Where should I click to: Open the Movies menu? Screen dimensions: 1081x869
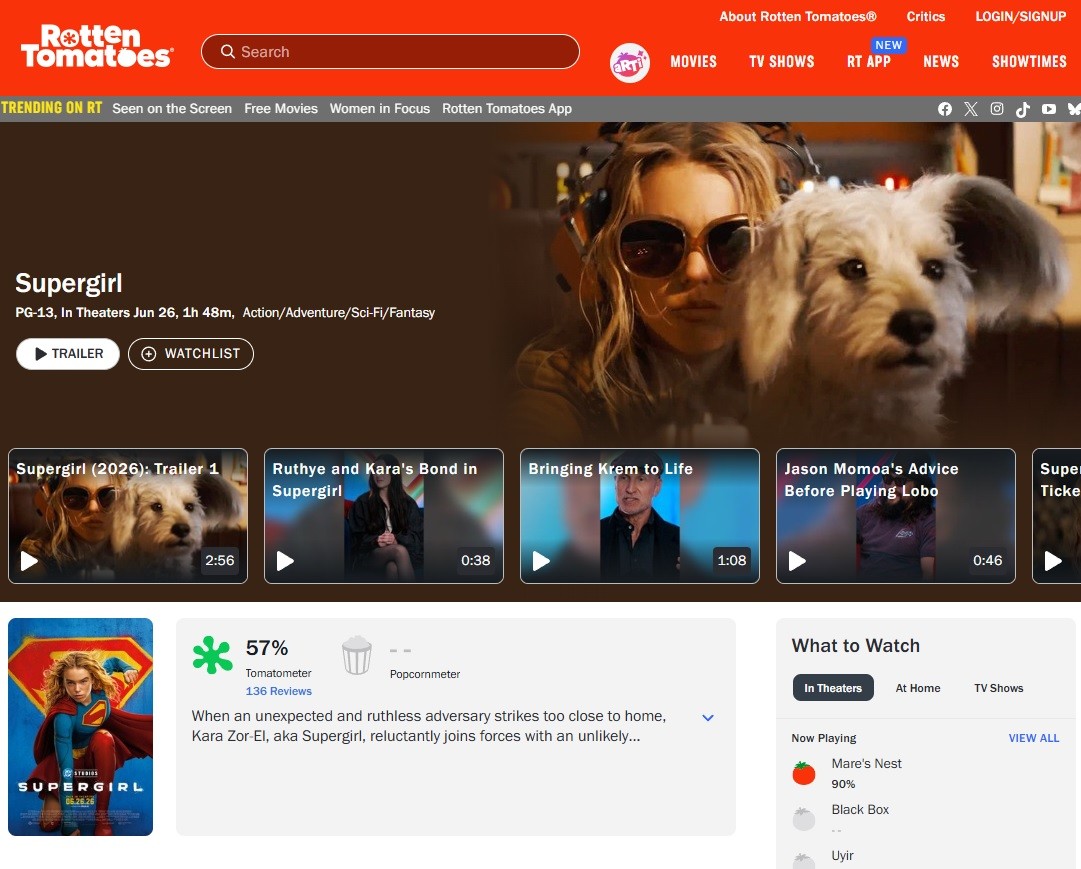click(x=694, y=61)
